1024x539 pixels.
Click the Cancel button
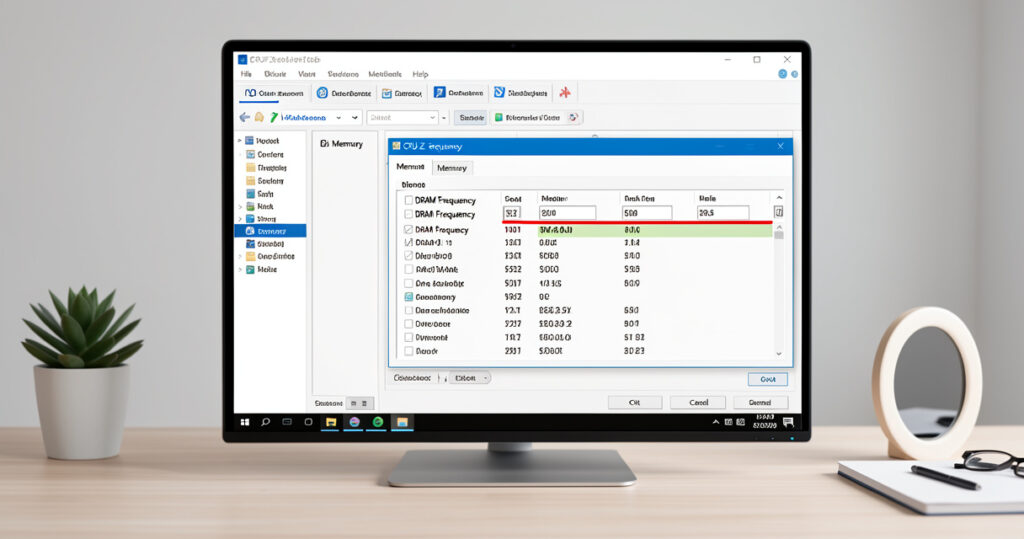pyautogui.click(x=698, y=402)
